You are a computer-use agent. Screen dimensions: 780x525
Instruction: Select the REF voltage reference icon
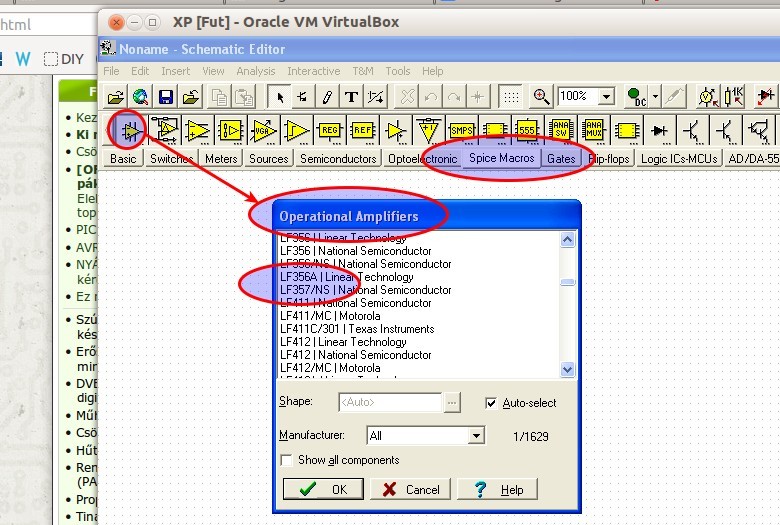362,131
